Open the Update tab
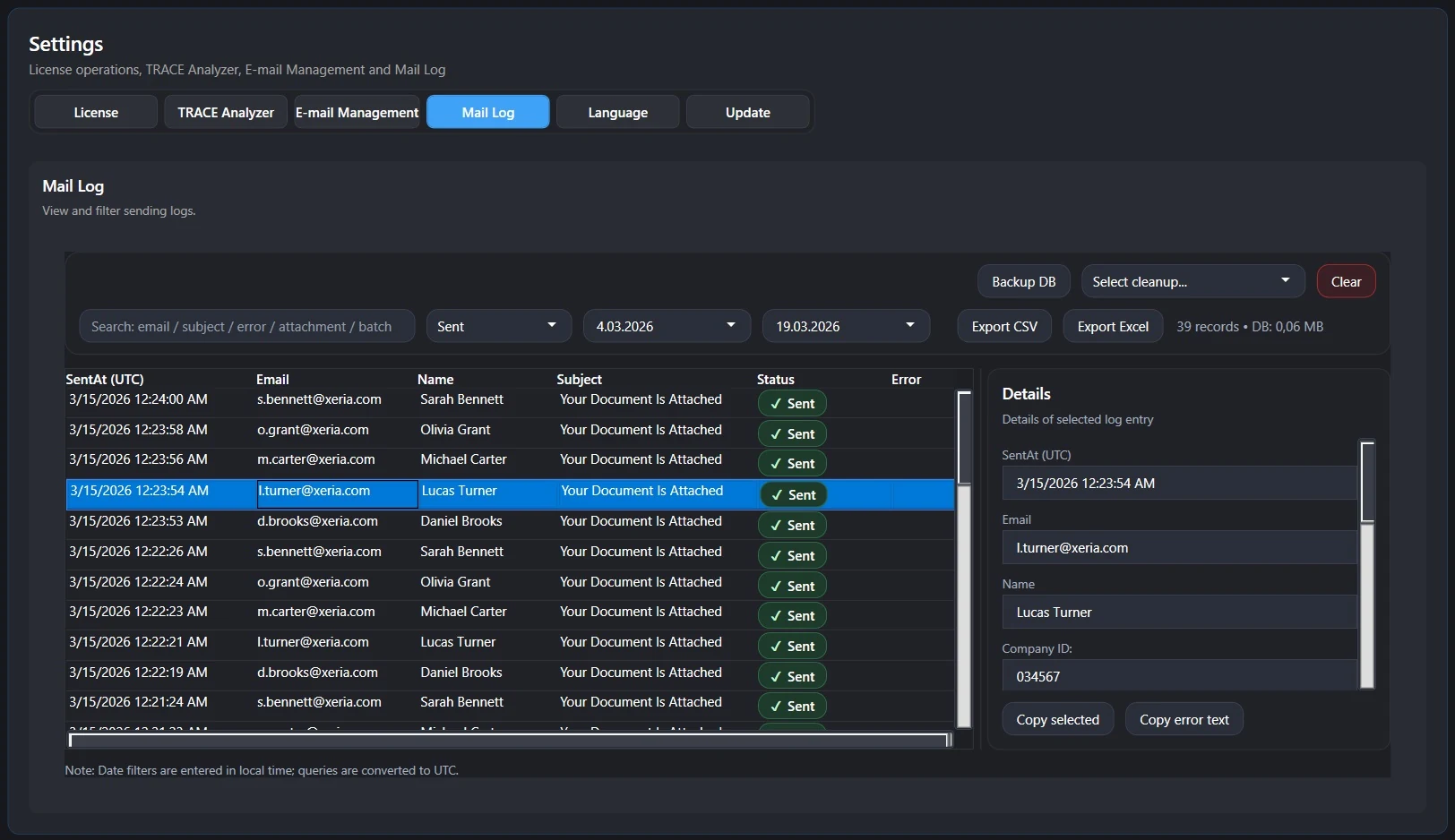1455x840 pixels. pyautogui.click(x=747, y=113)
